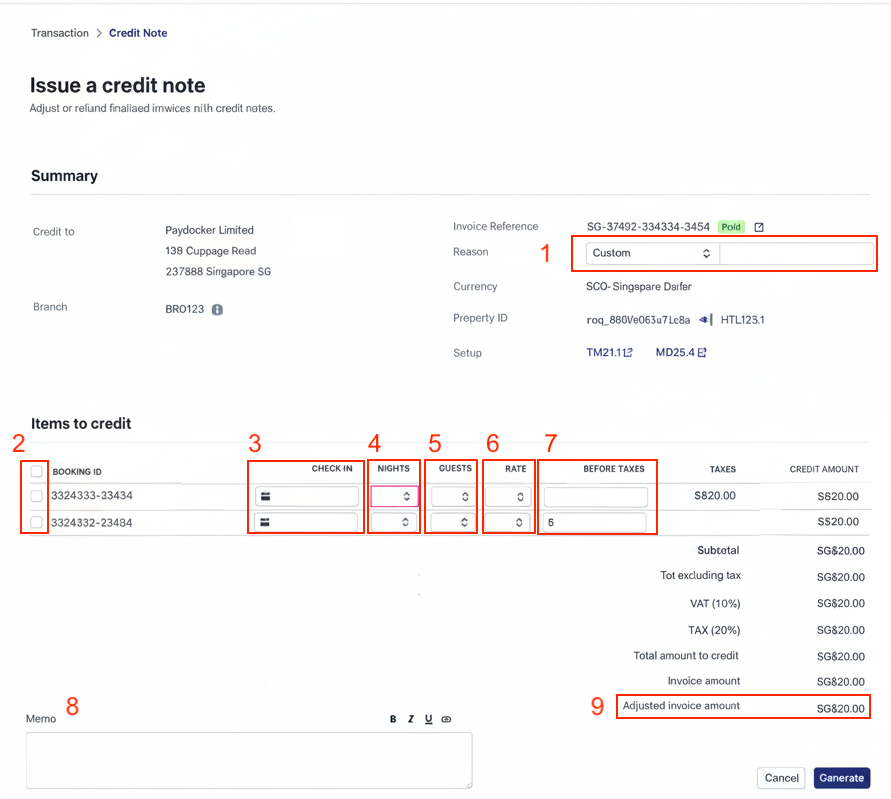Click calendar icon for booking 3324332-23484

(x=266, y=522)
